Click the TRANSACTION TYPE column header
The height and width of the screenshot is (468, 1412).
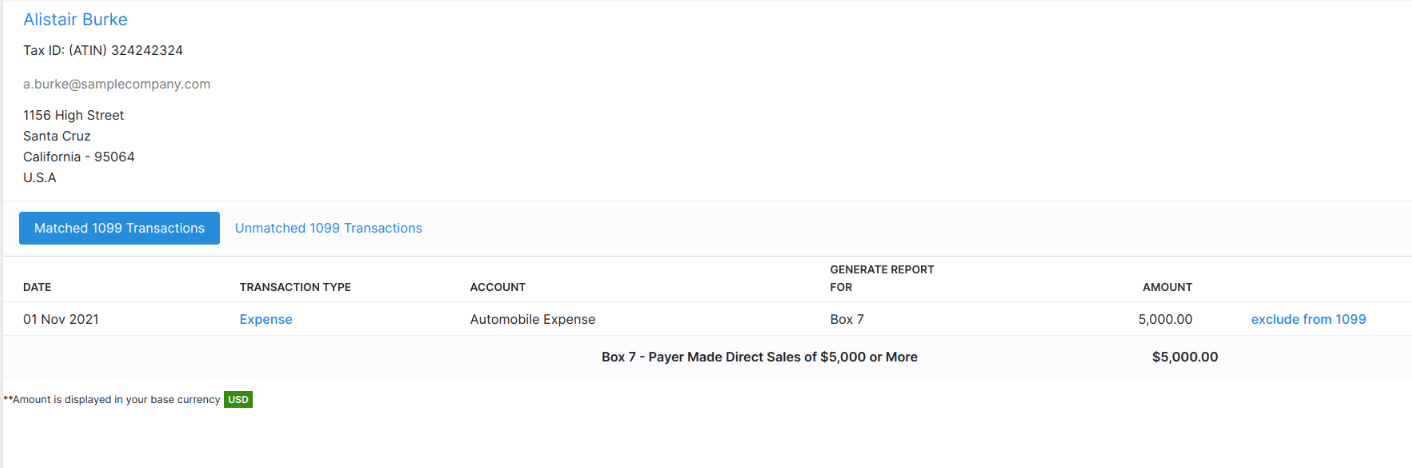(x=295, y=287)
